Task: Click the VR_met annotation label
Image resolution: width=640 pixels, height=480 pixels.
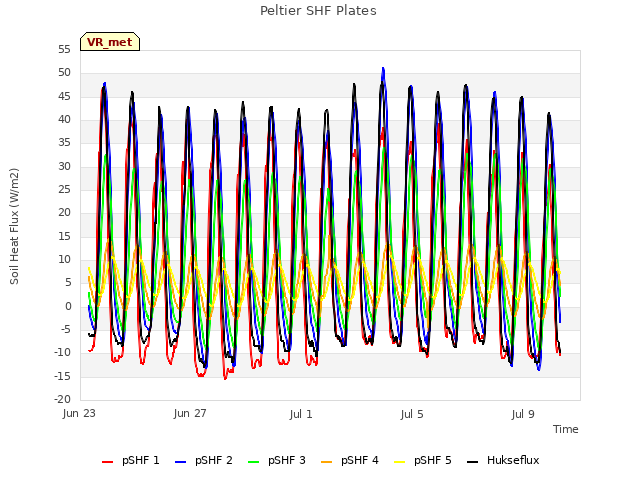Action: point(110,42)
